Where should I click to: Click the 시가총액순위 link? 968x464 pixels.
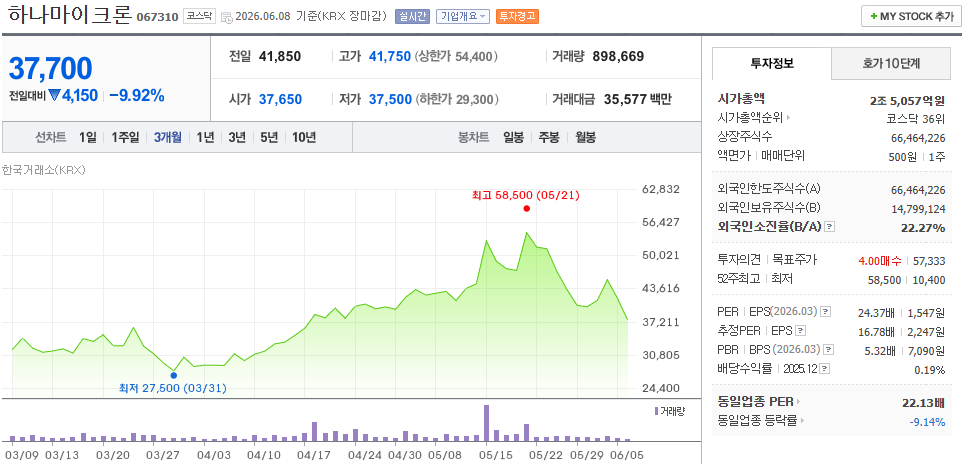tap(750, 117)
